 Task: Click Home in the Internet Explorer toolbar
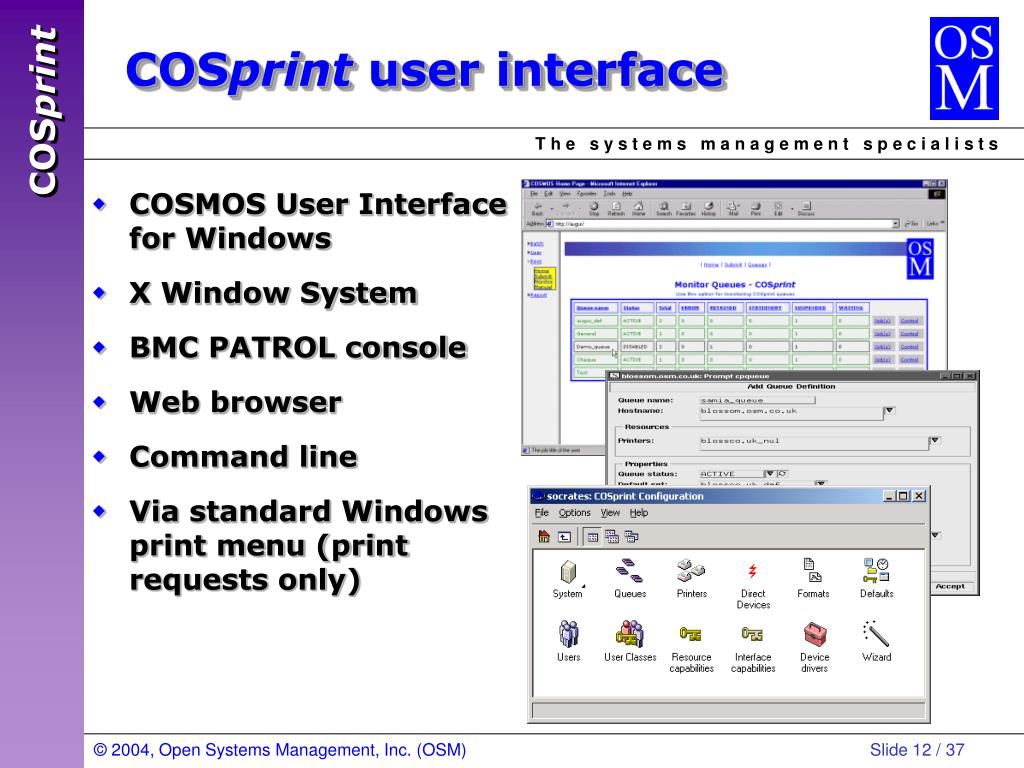(639, 209)
